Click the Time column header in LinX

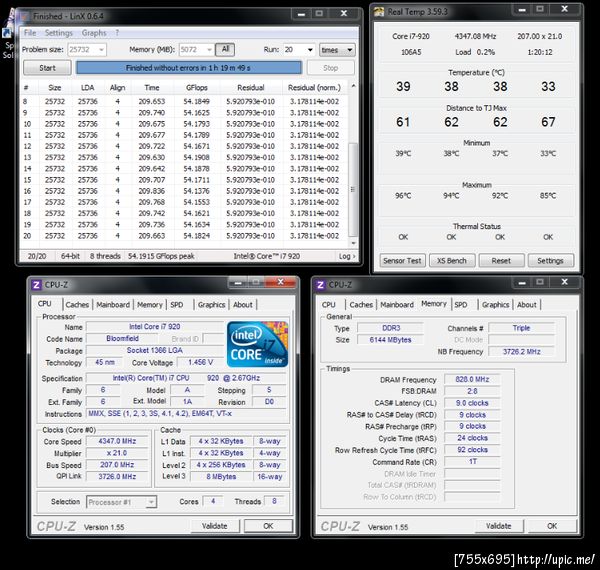click(152, 88)
